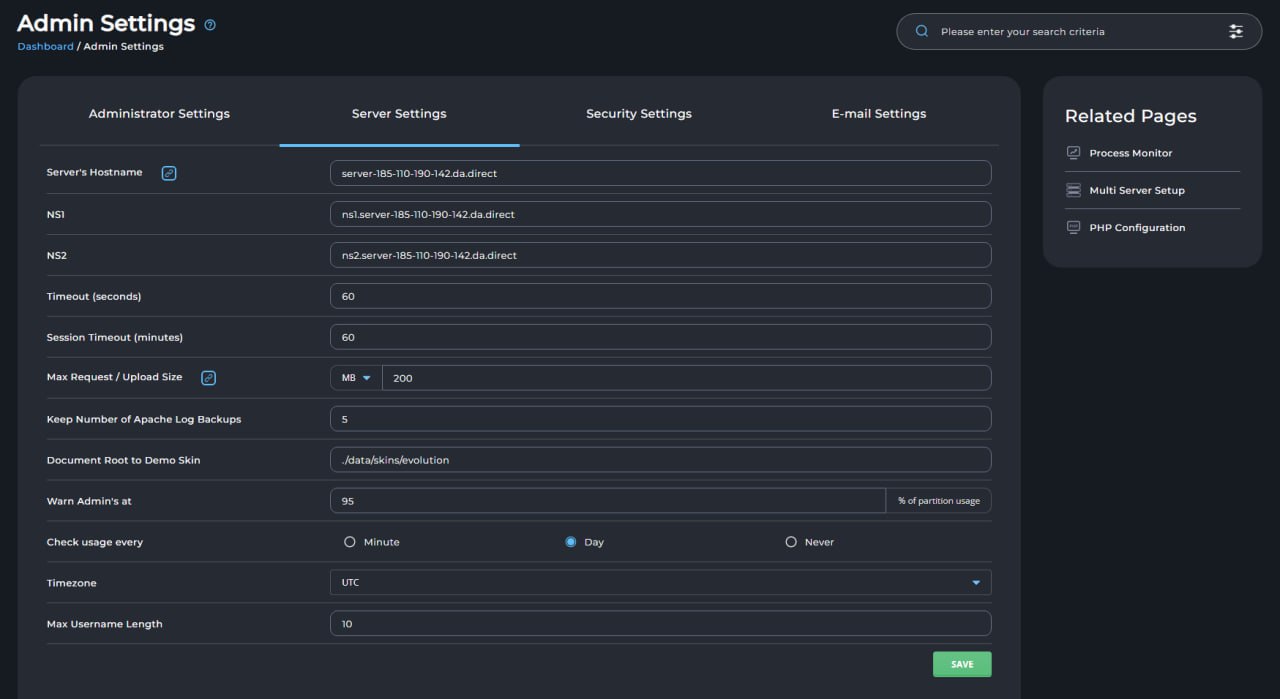Switch to Security Settings tab

pyautogui.click(x=639, y=114)
